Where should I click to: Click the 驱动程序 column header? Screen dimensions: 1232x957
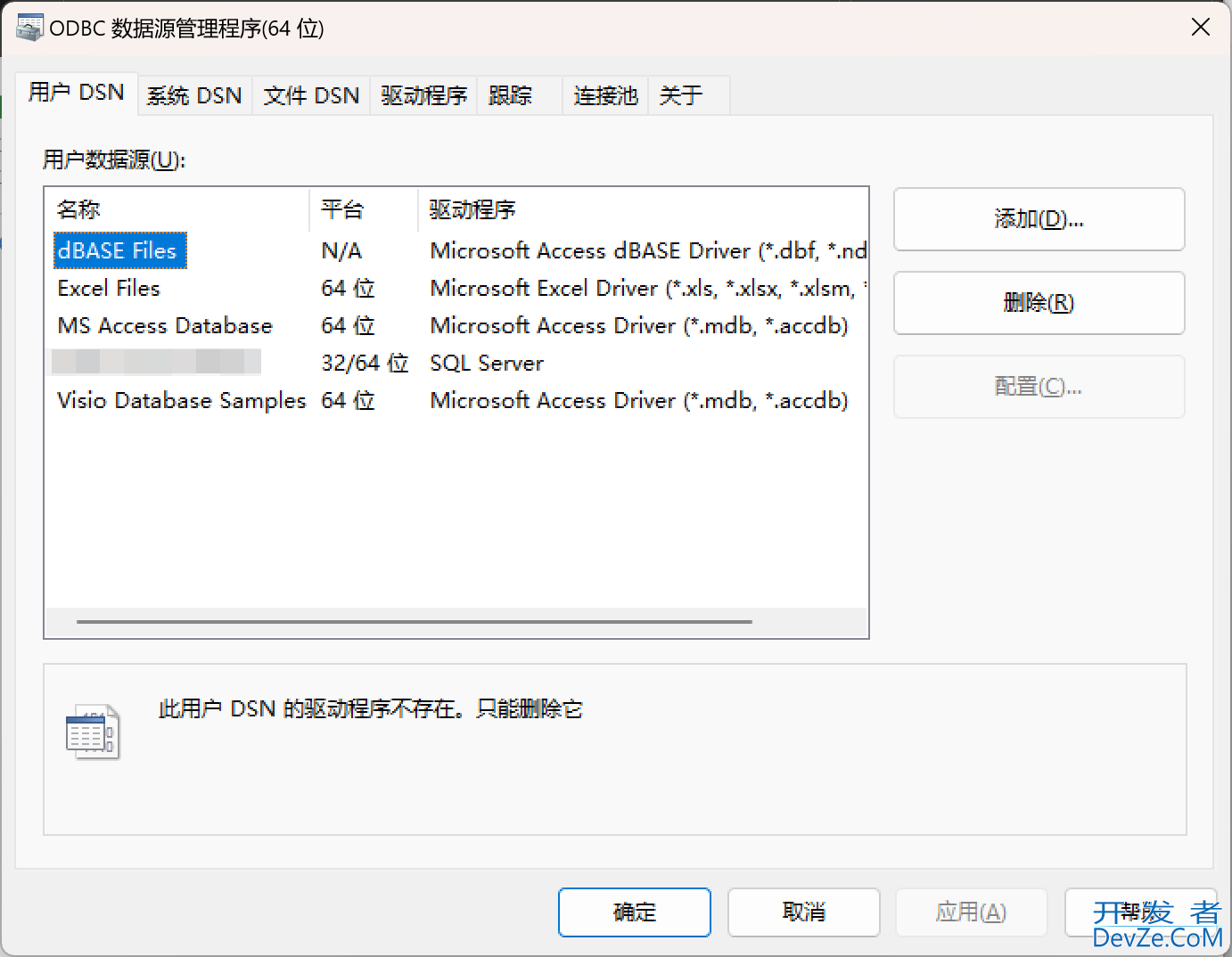[644, 210]
